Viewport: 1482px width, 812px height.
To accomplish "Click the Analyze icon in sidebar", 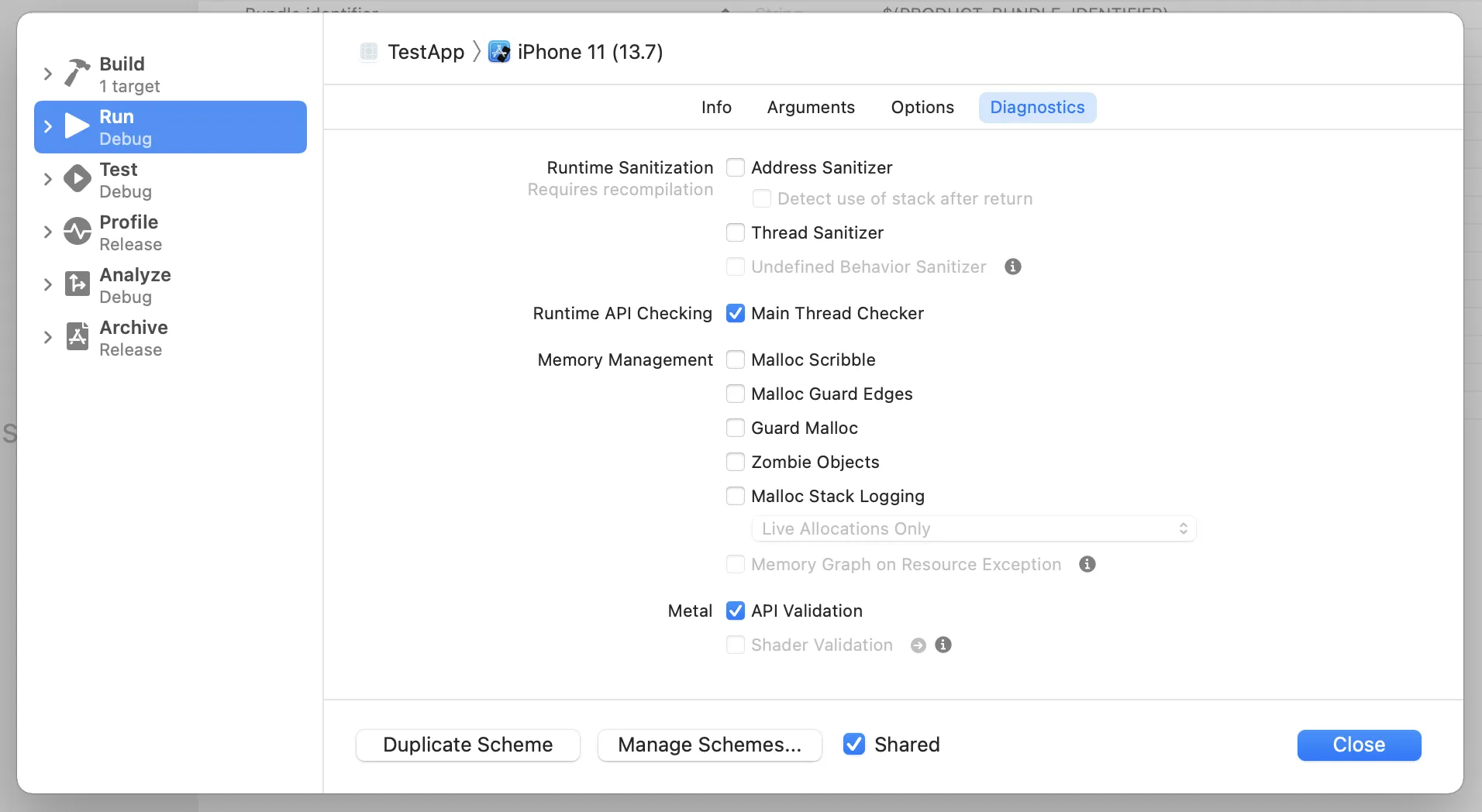I will (77, 284).
